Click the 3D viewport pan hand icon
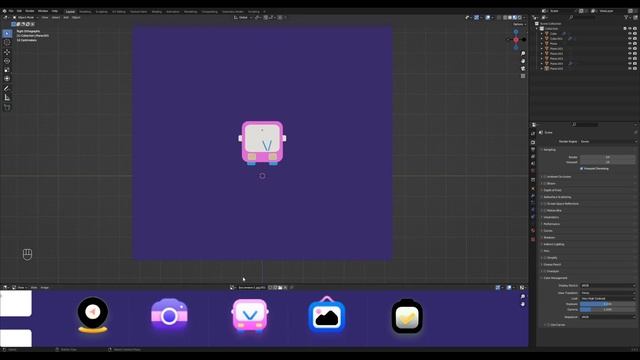Screen dimensions: 640x360 (x=523, y=61)
